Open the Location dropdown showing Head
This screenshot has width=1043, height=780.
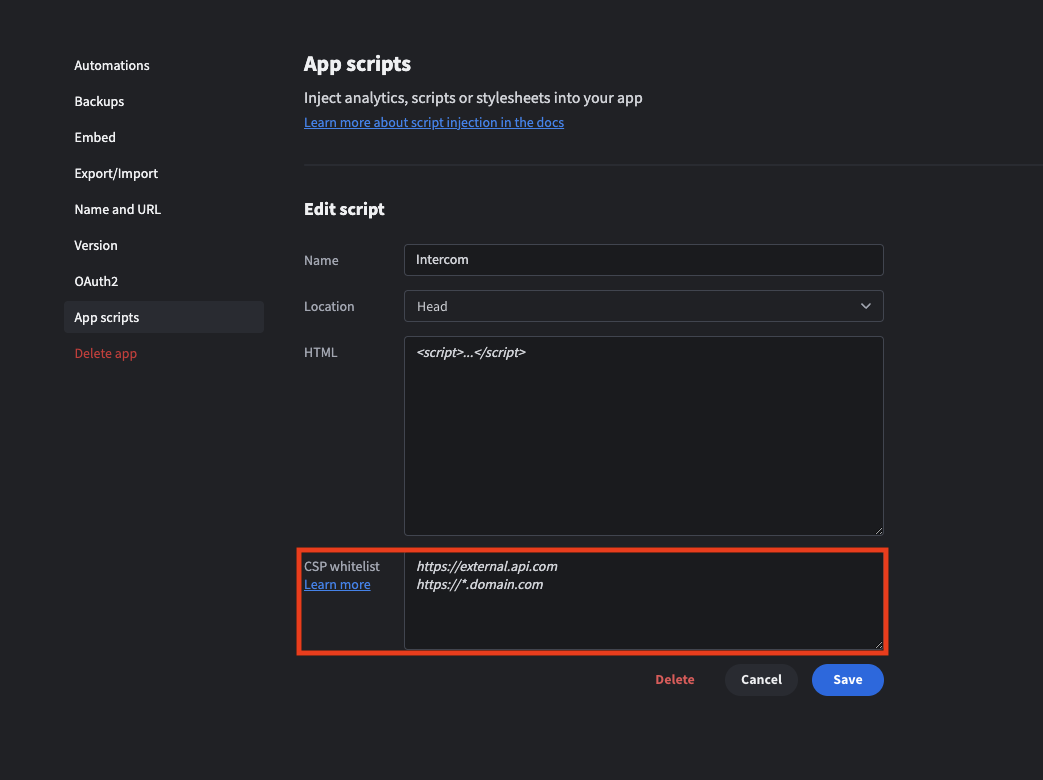point(643,306)
